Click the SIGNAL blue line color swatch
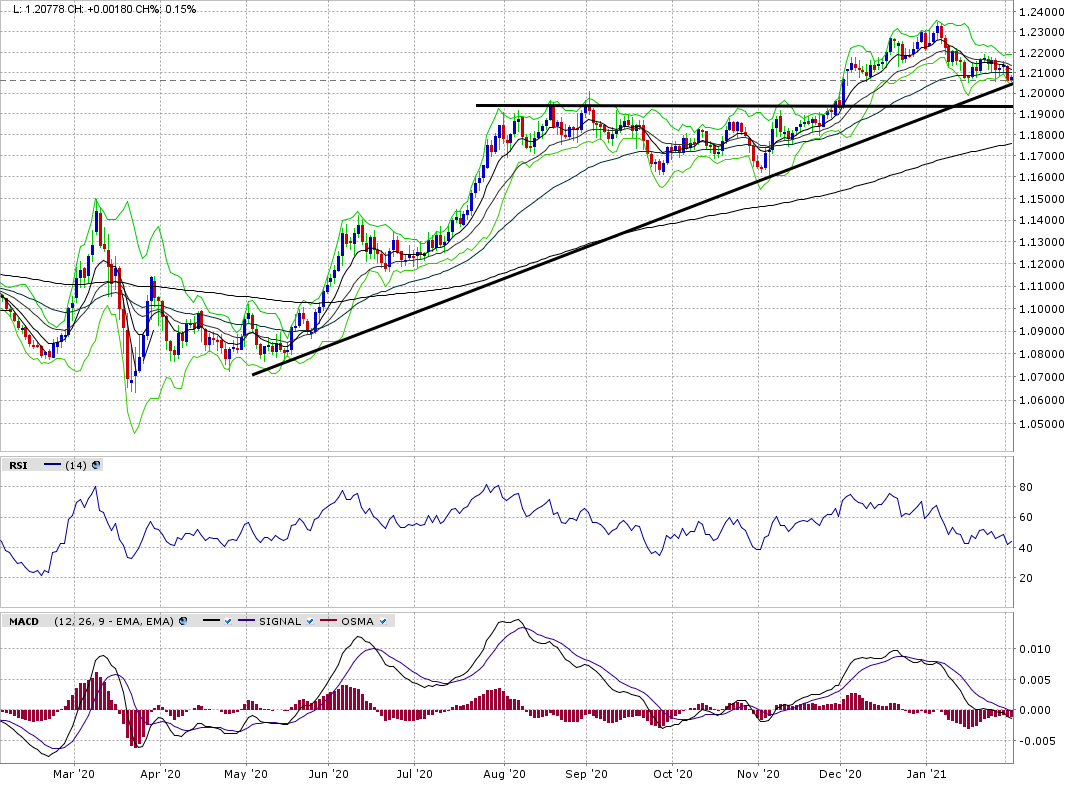1073x788 pixels. click(246, 621)
